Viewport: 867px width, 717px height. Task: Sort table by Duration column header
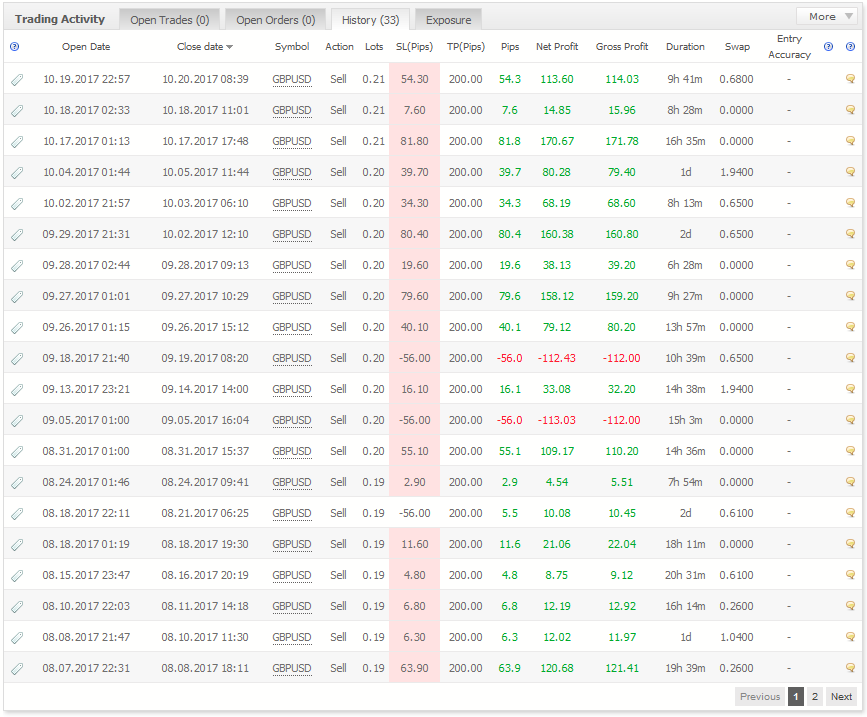685,47
